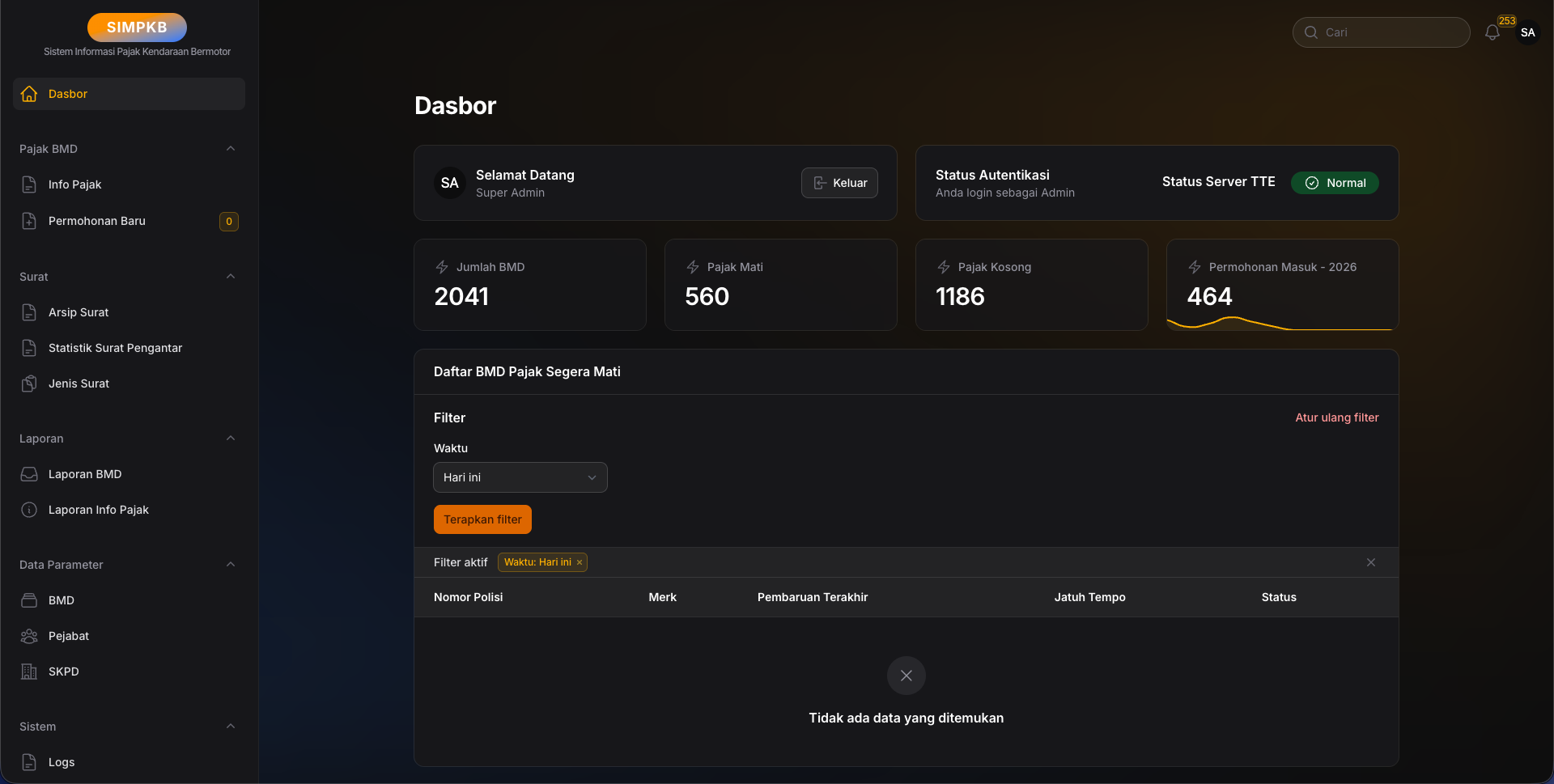Open Pejabat menu item
Viewport: 1554px width, 784px height.
click(129, 636)
